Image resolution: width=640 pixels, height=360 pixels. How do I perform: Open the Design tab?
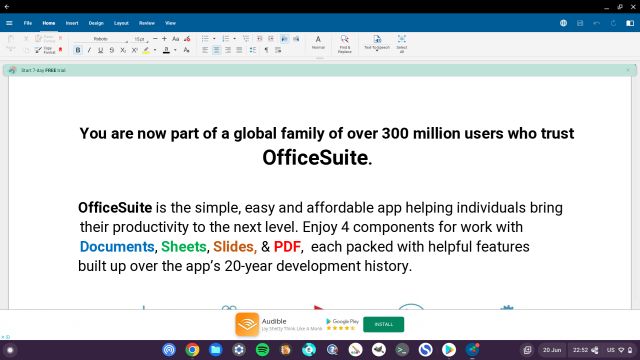point(96,23)
